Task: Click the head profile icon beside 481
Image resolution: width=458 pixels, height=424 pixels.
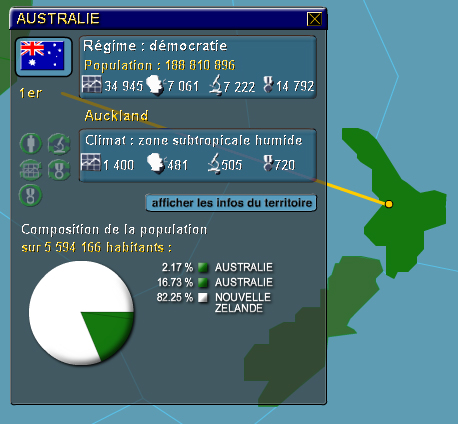Action: 156,163
